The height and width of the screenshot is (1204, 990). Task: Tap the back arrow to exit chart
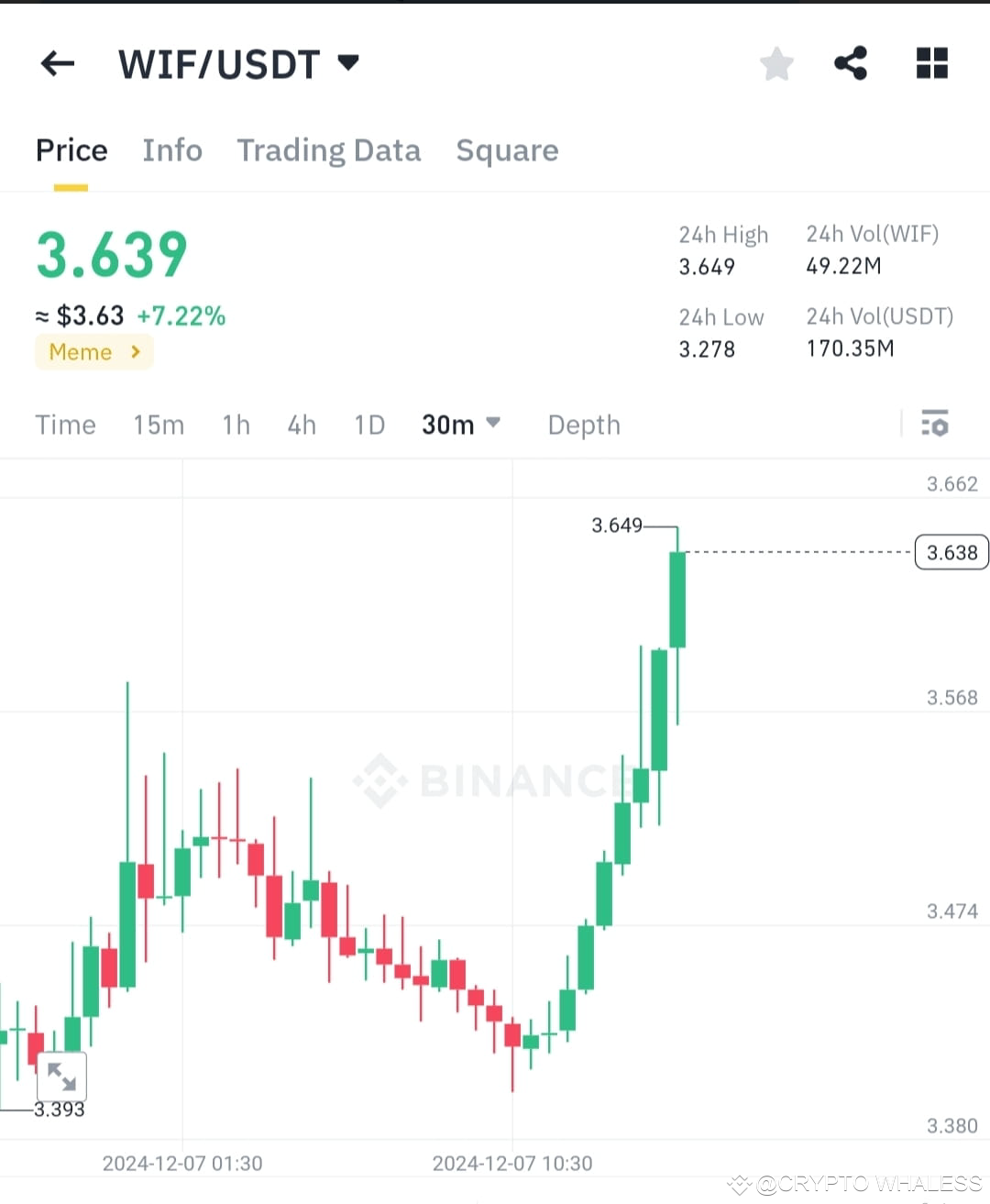(x=57, y=63)
